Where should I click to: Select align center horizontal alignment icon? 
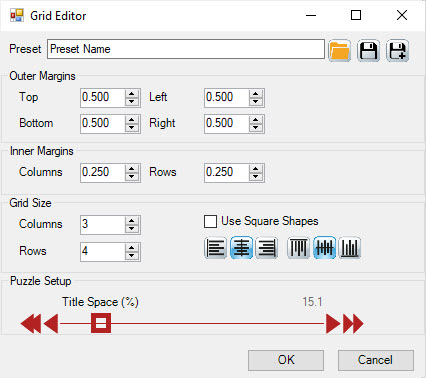[x=241, y=248]
